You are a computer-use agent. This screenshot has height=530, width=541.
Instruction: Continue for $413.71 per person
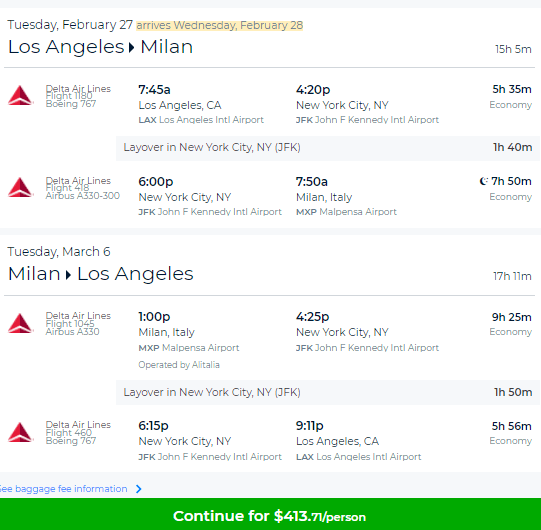270,514
